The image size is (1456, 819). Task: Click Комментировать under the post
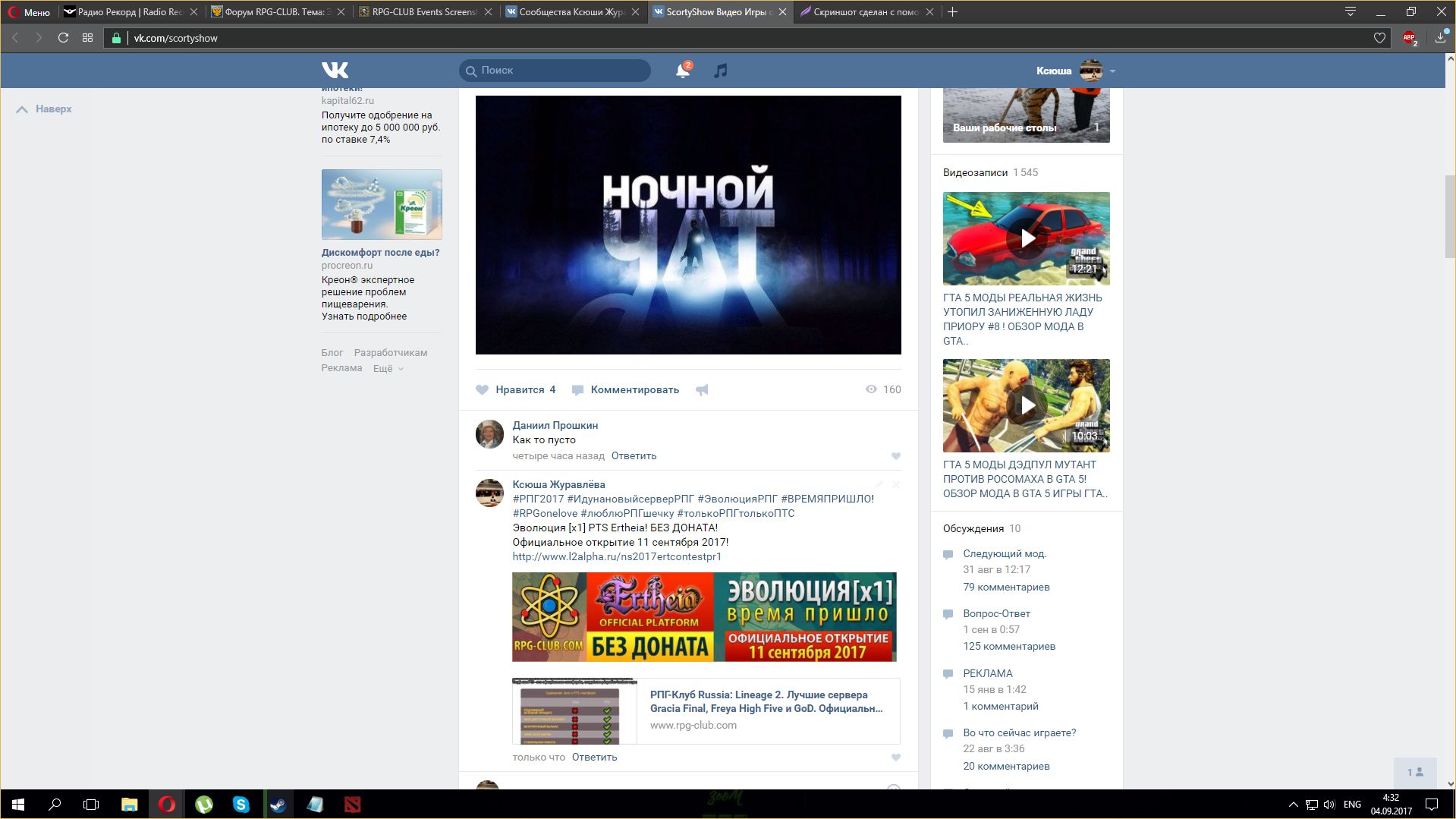pos(625,389)
